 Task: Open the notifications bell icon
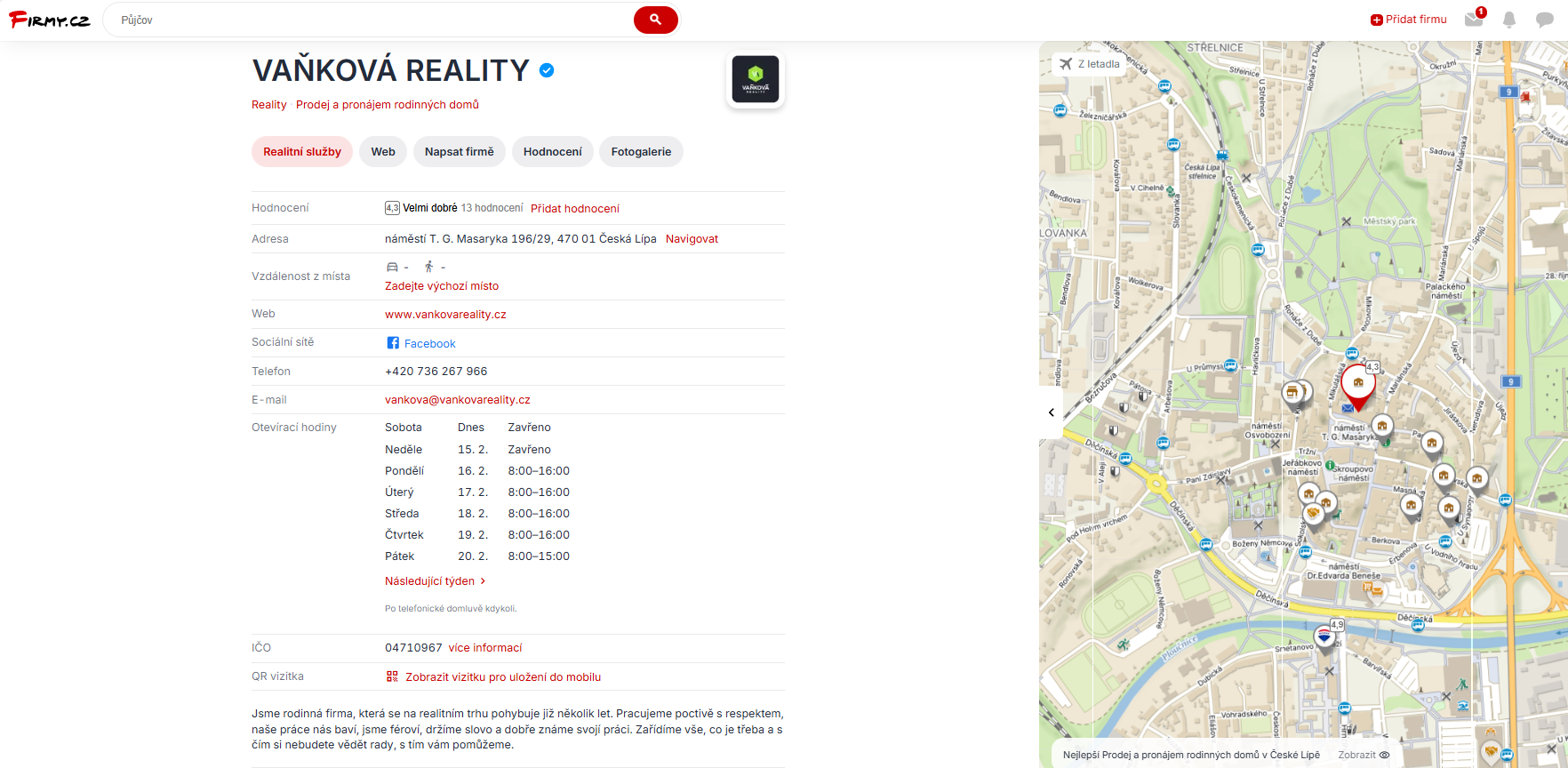click(x=1509, y=20)
